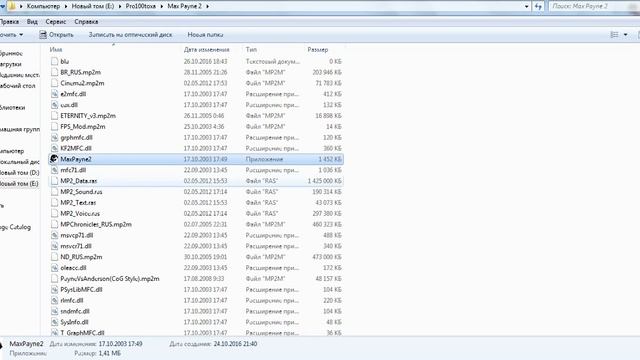Viewport: 640px width, 360px height.
Task: Select the blu text document icon
Action: pos(54,61)
